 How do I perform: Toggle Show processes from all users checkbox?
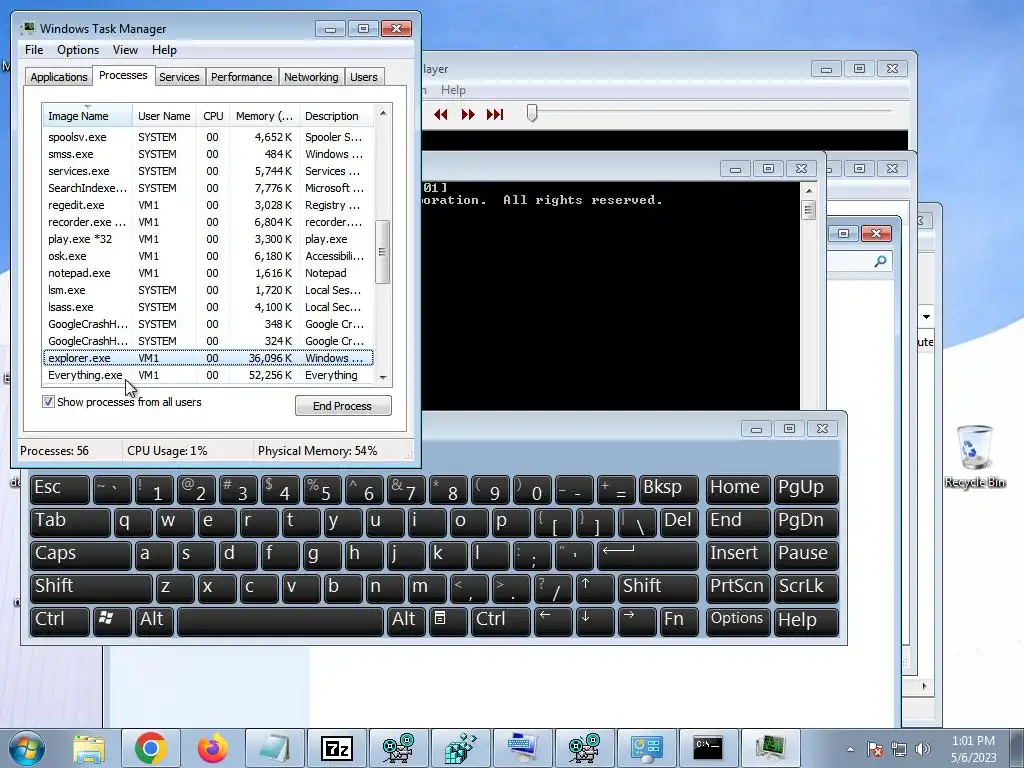click(48, 402)
